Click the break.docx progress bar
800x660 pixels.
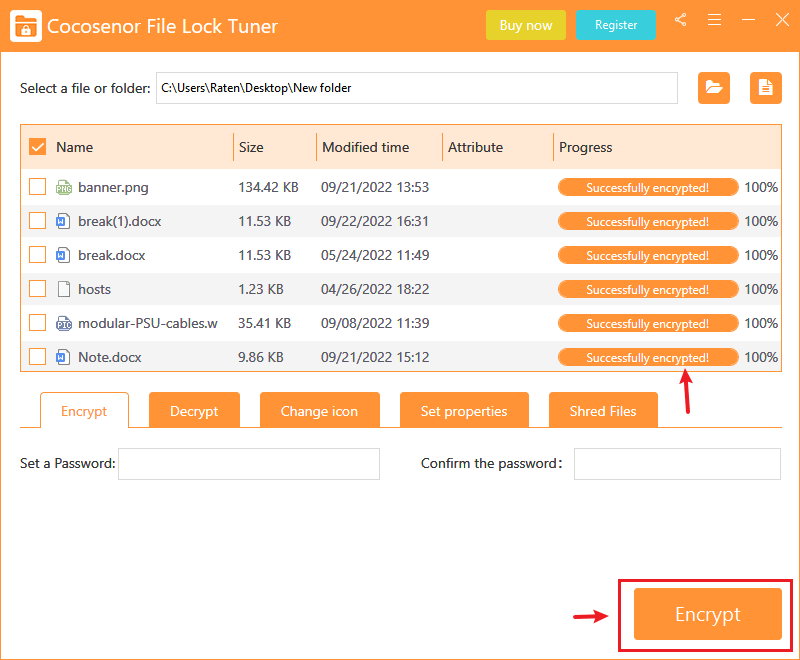coord(648,255)
